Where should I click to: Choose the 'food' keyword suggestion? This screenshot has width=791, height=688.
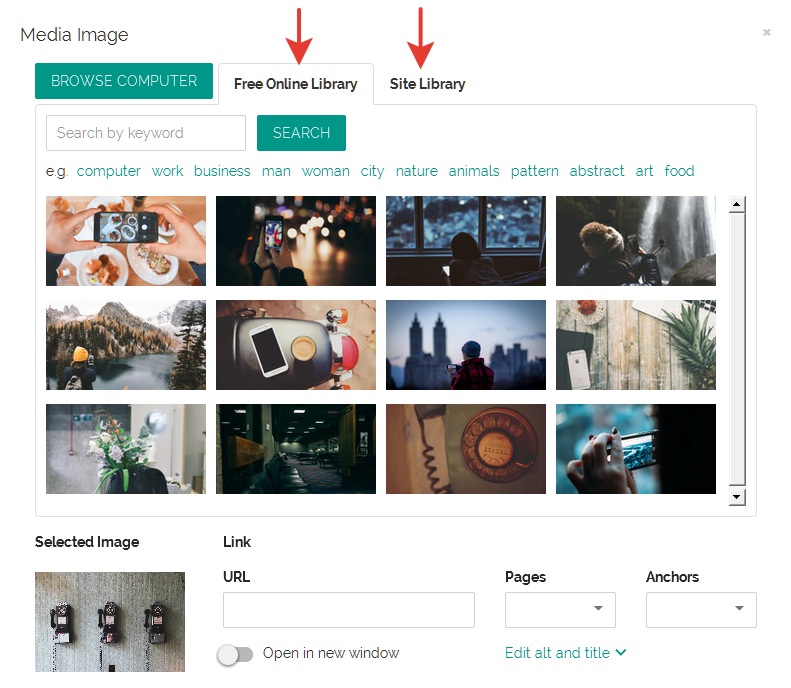[x=679, y=171]
